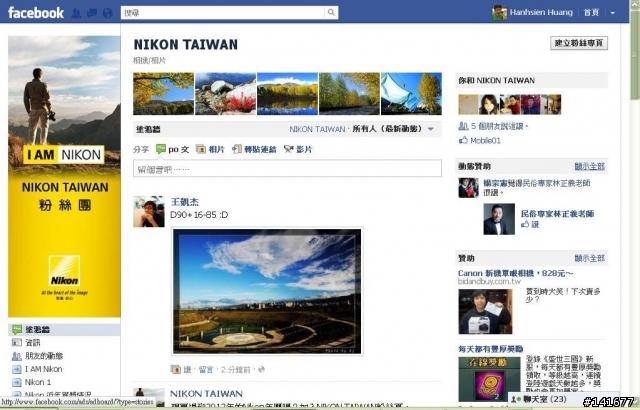Open the red plant and snow rocks thumbnail

(225, 93)
